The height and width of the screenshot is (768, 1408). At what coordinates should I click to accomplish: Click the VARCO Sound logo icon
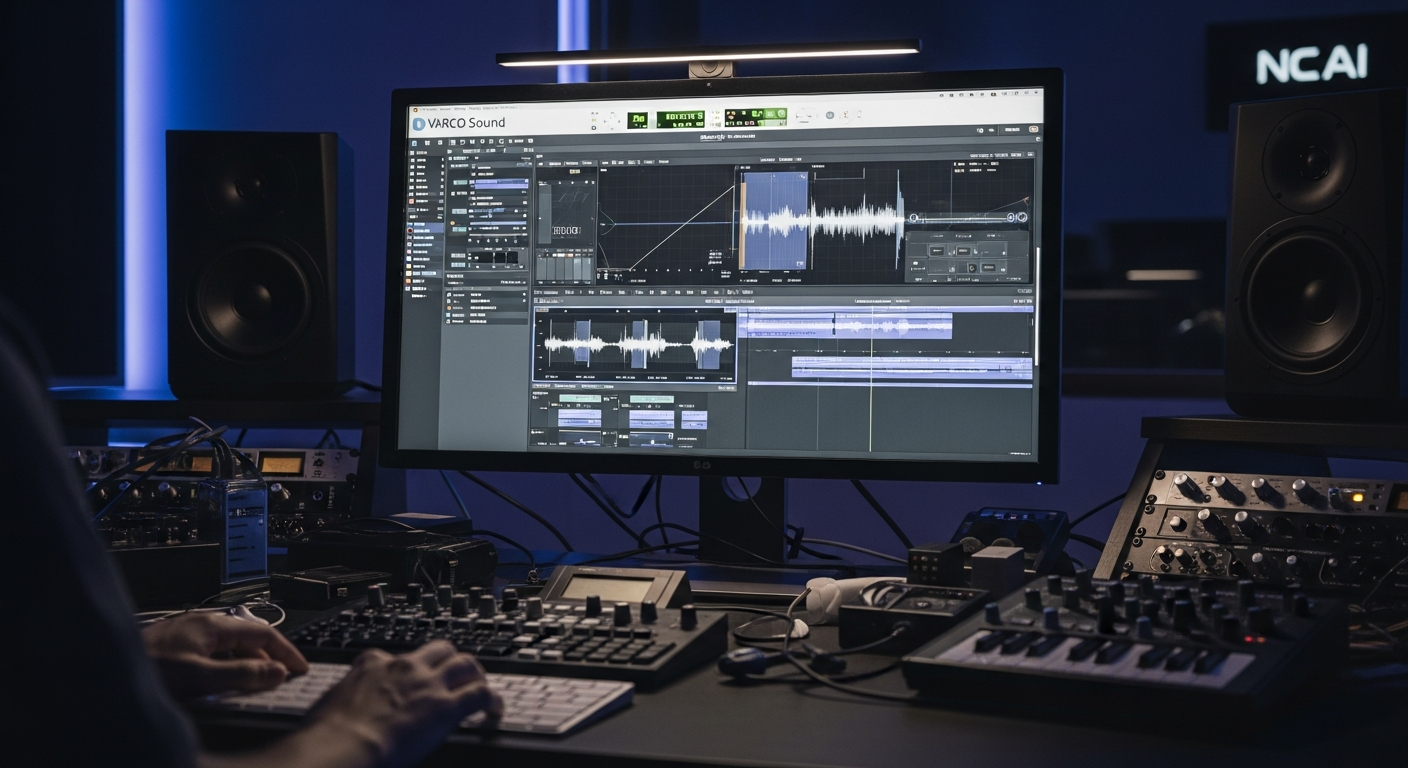pos(419,123)
